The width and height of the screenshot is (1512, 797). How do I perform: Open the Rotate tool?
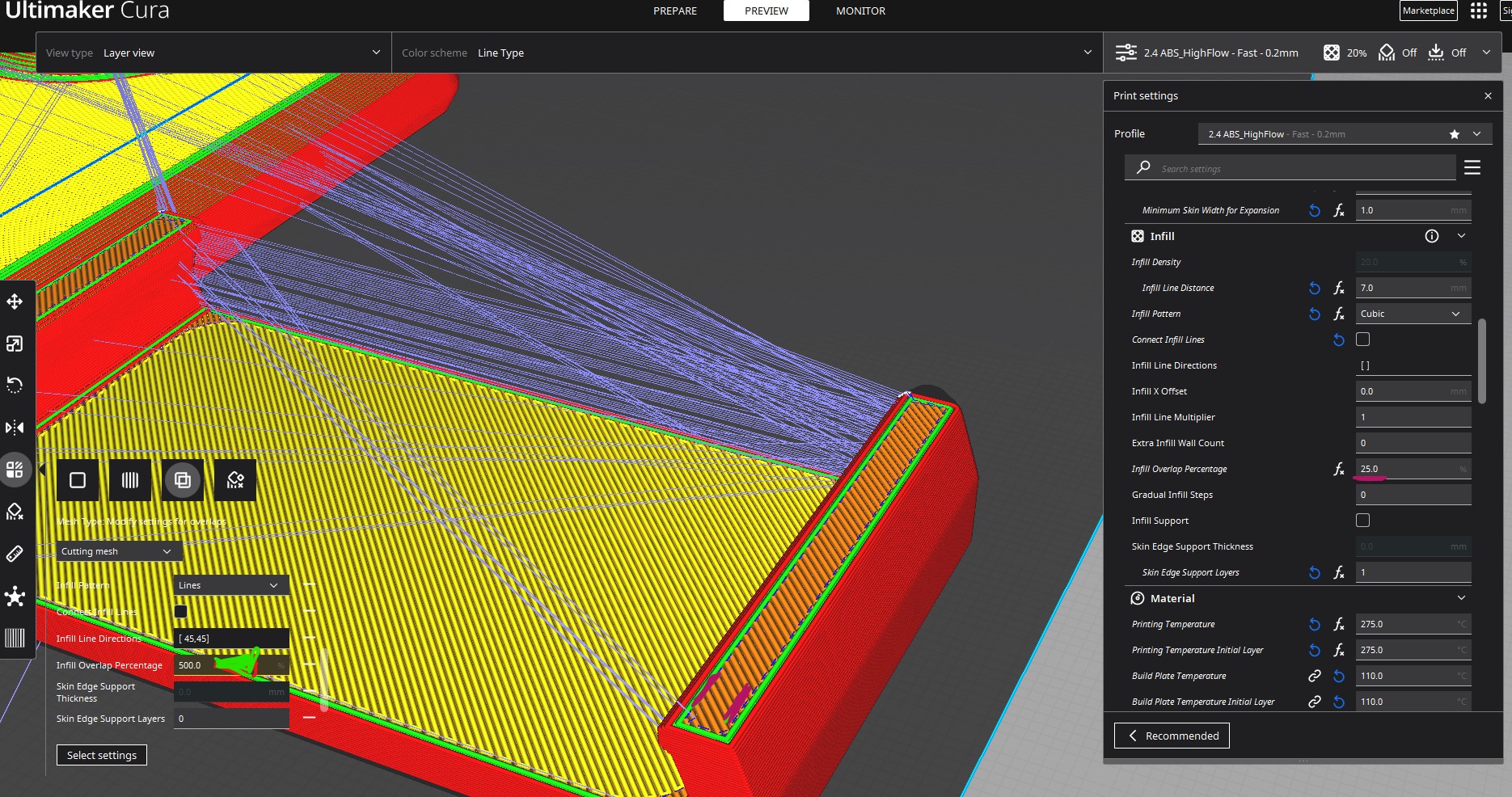[14, 386]
